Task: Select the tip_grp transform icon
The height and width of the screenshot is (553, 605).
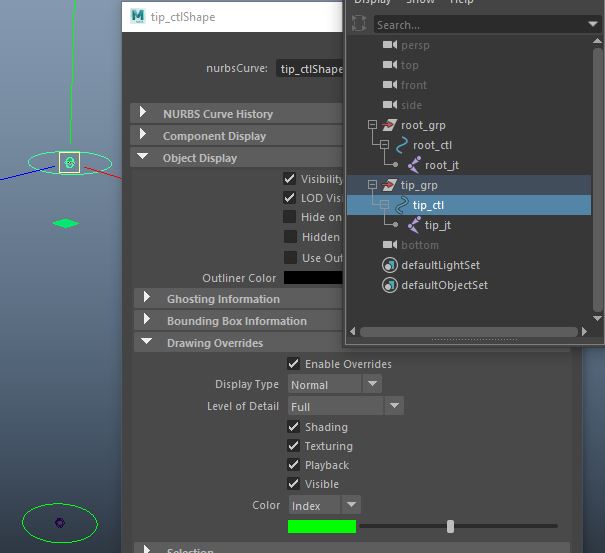Action: point(390,185)
